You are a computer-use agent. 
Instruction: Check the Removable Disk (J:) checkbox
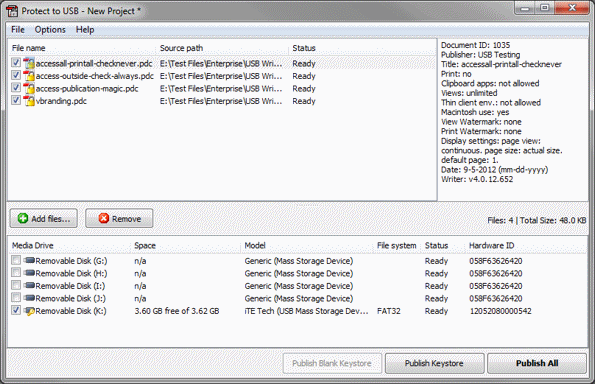click(x=16, y=297)
